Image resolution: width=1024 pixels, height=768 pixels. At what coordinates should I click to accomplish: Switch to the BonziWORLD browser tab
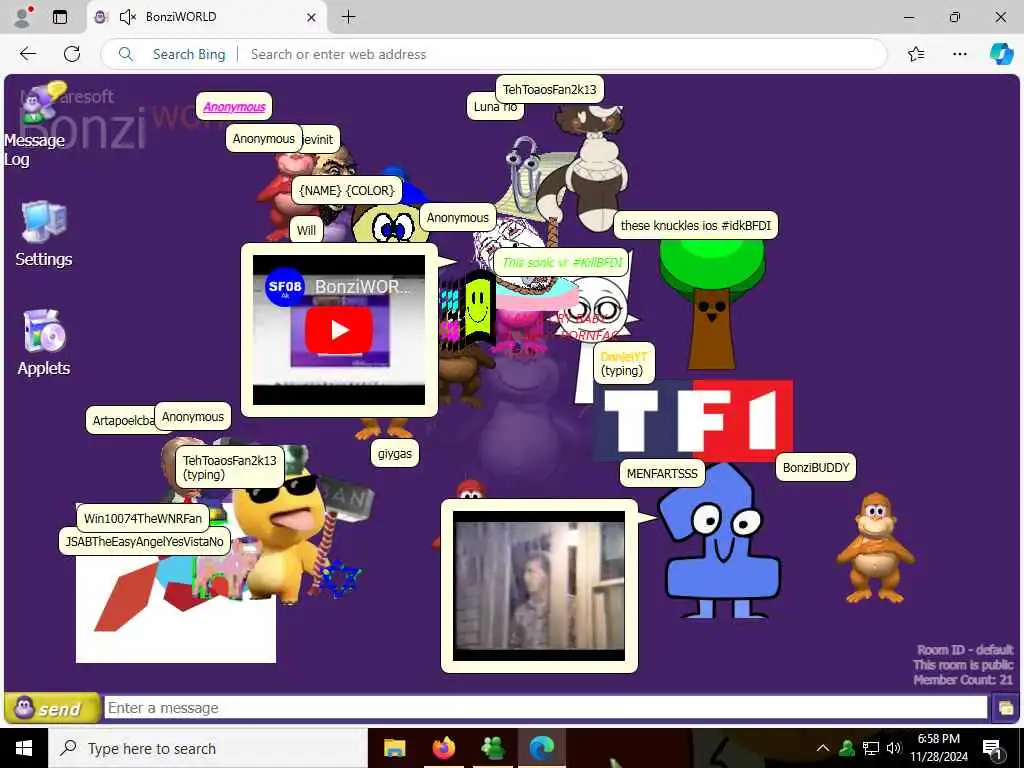(207, 17)
